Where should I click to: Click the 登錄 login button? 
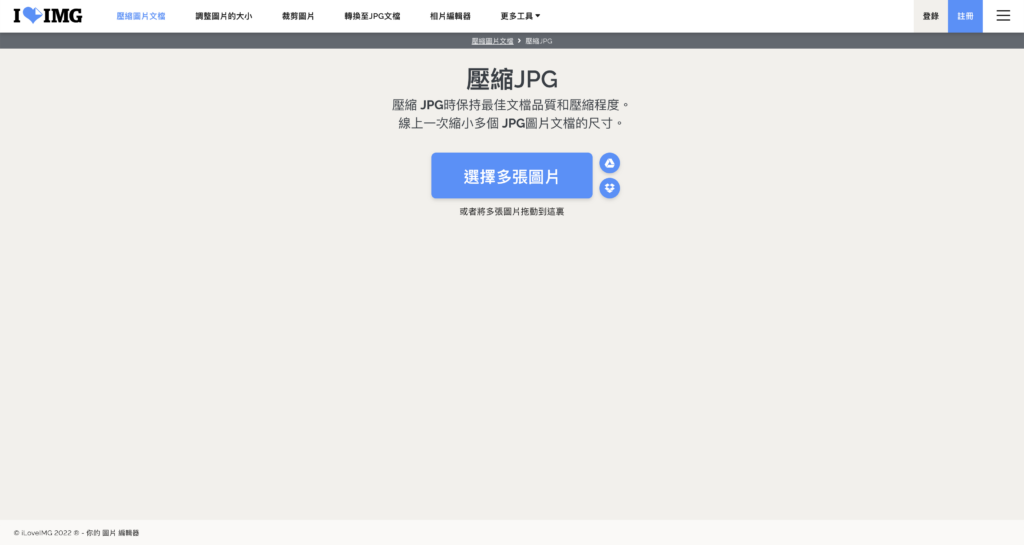click(931, 16)
